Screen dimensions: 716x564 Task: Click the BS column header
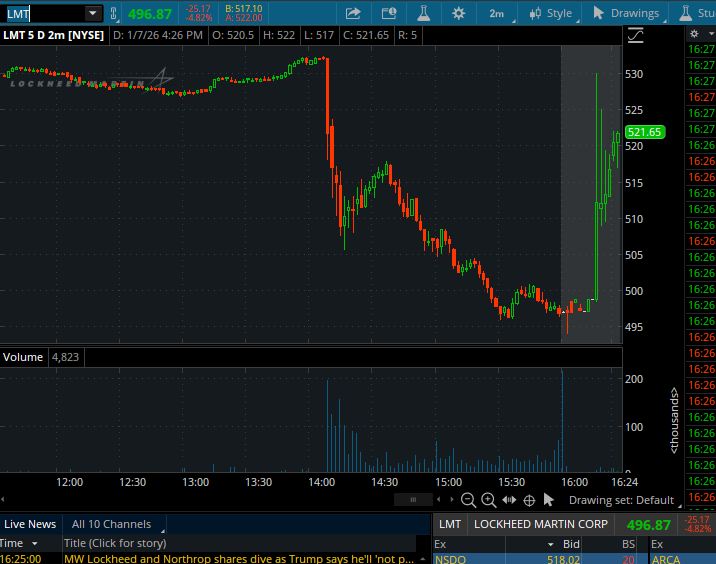click(x=628, y=544)
